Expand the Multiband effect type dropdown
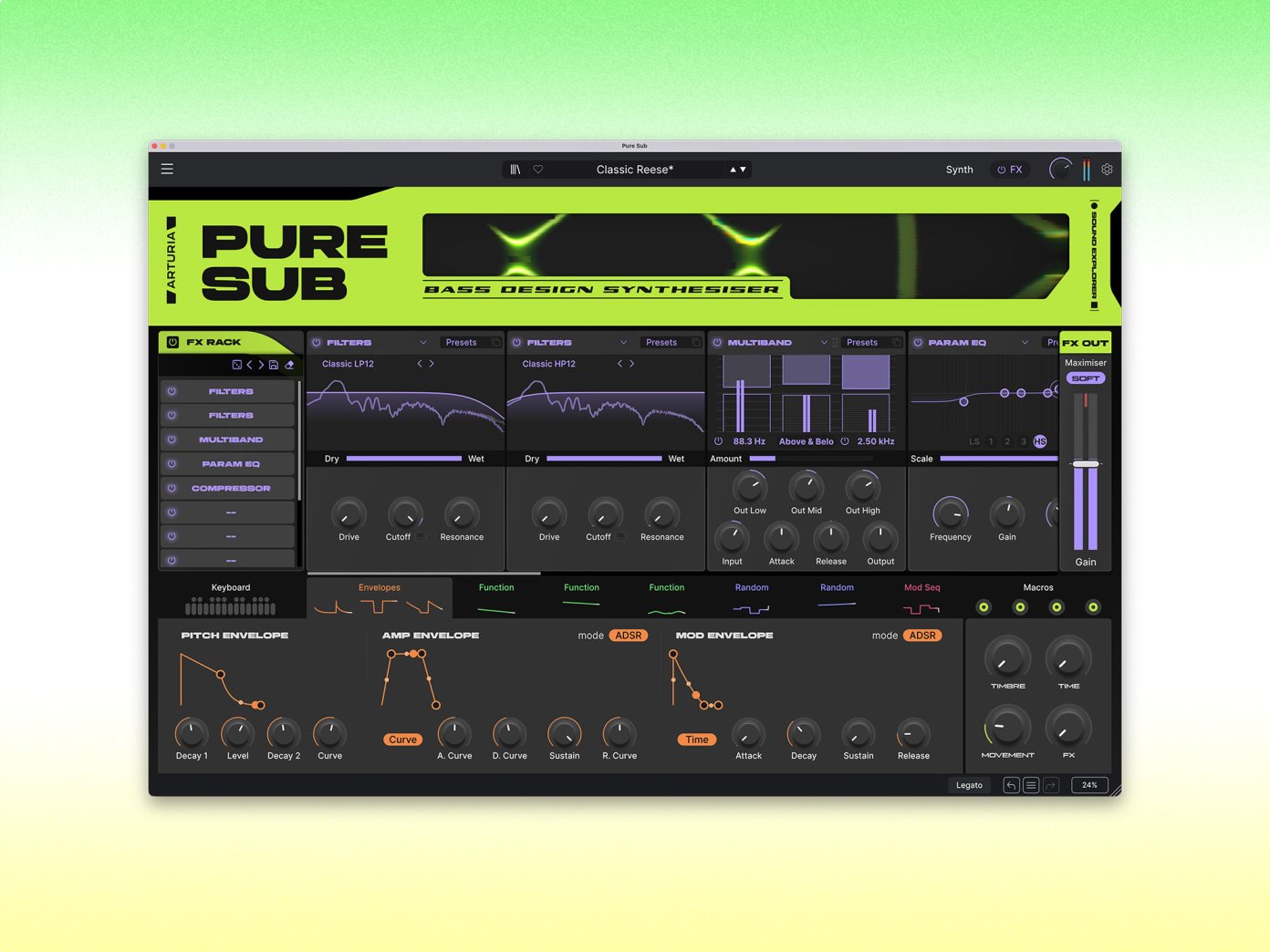Image resolution: width=1270 pixels, height=952 pixels. pyautogui.click(x=824, y=343)
